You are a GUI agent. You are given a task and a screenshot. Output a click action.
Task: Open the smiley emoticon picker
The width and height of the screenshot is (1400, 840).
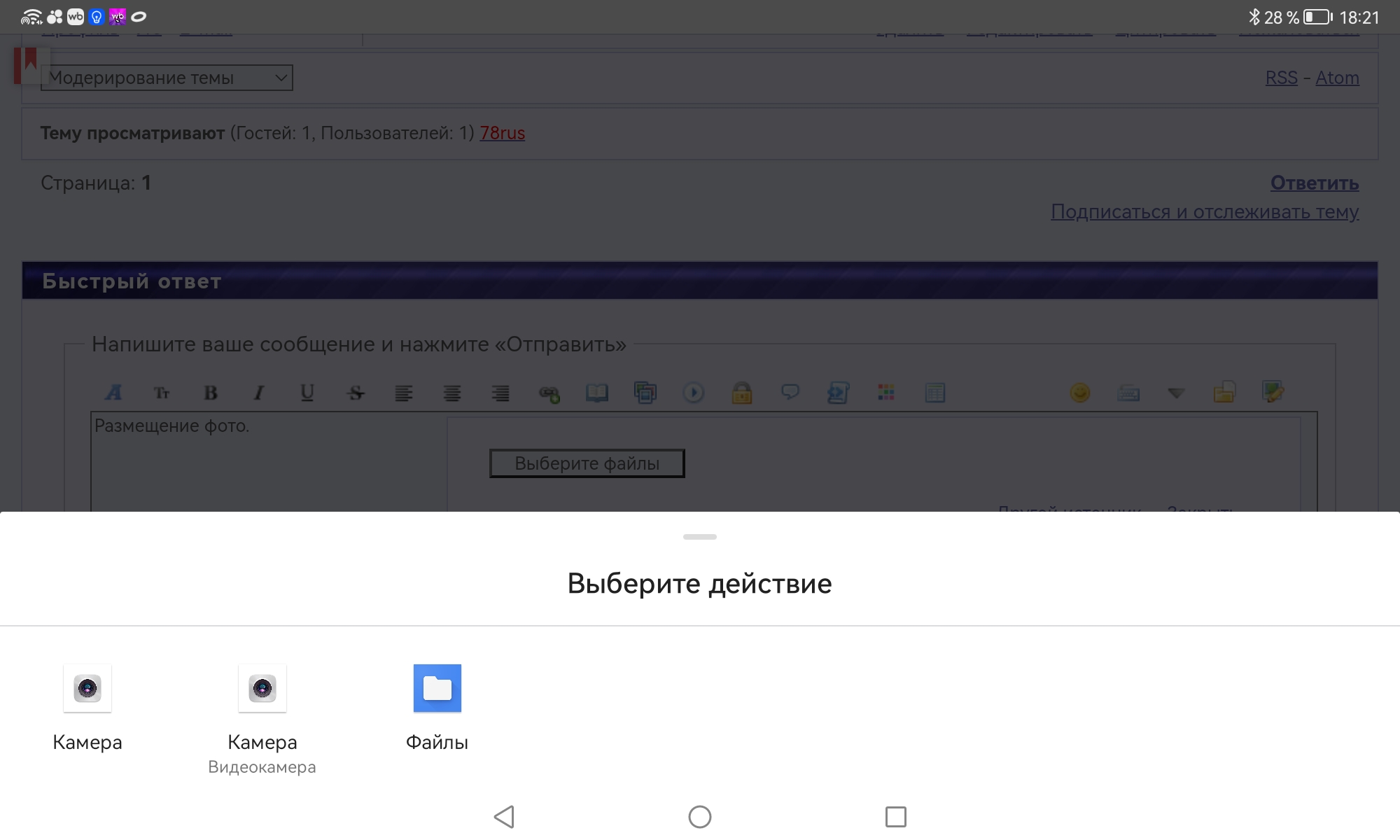(x=1080, y=393)
